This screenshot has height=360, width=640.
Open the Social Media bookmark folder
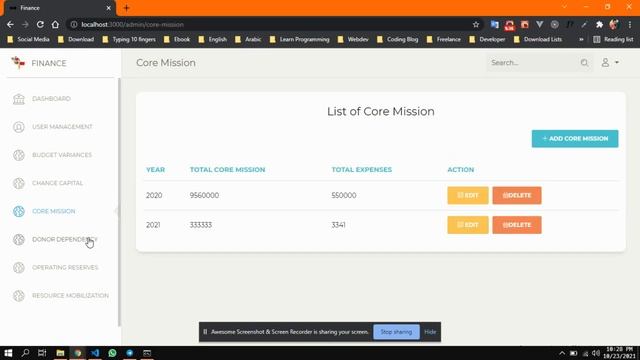[29, 40]
